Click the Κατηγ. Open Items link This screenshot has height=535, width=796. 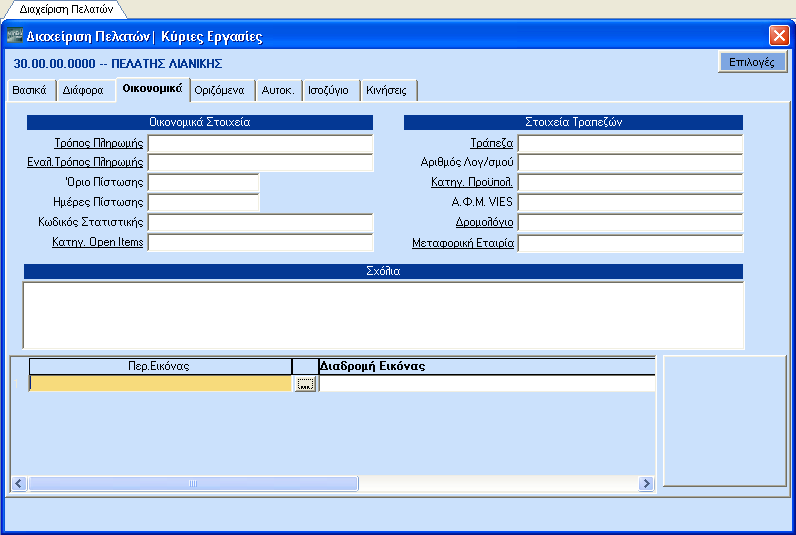pyautogui.click(x=97, y=242)
